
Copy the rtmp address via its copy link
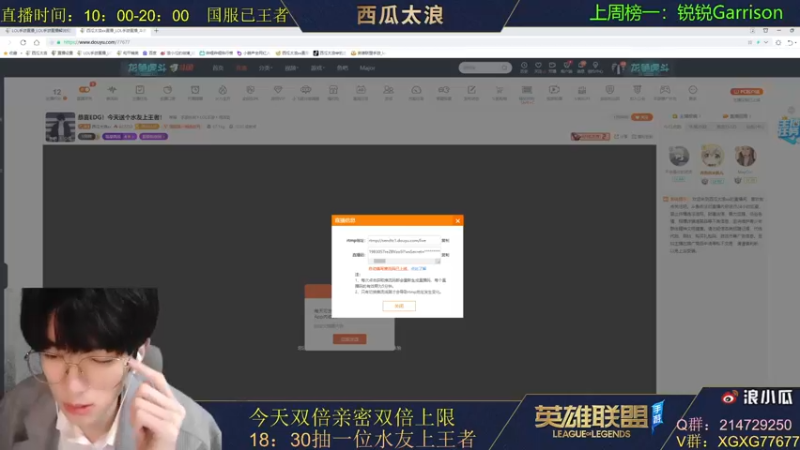point(445,240)
